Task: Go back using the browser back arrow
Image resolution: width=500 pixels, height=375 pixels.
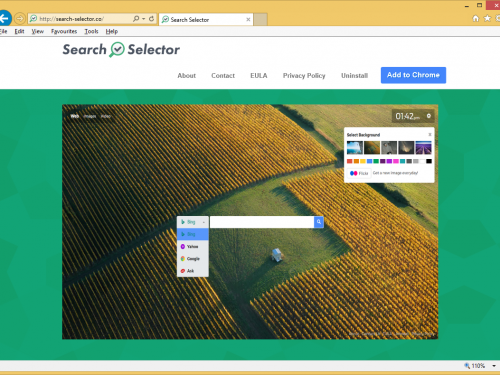Action: (5, 18)
